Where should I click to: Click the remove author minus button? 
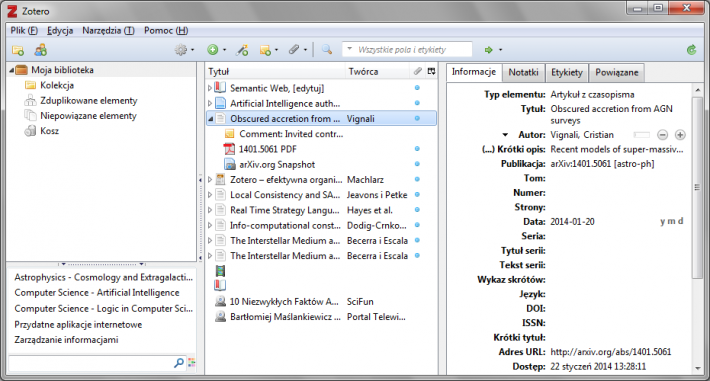pyautogui.click(x=662, y=135)
